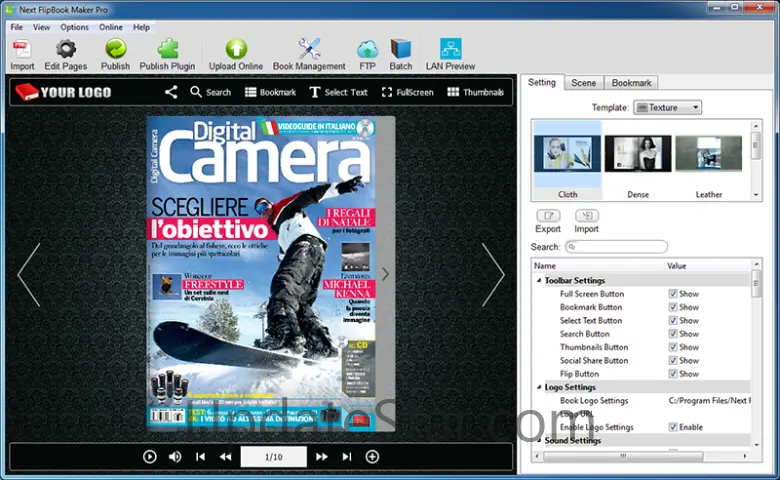Disable the Enable Logo Settings checkbox

pos(673,427)
